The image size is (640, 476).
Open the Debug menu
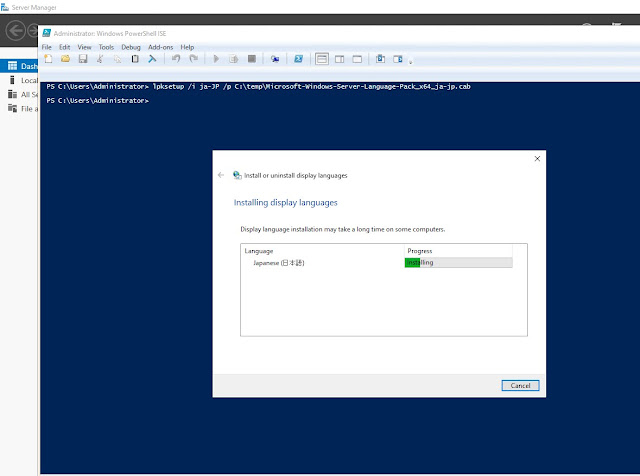(131, 47)
